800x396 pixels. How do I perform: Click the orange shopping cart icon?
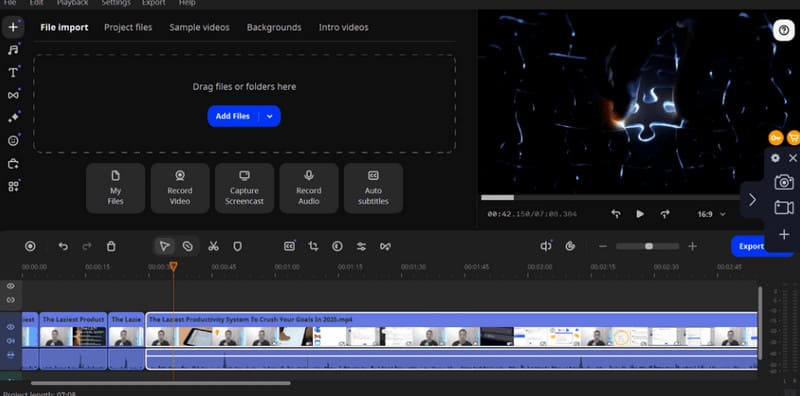click(x=794, y=138)
